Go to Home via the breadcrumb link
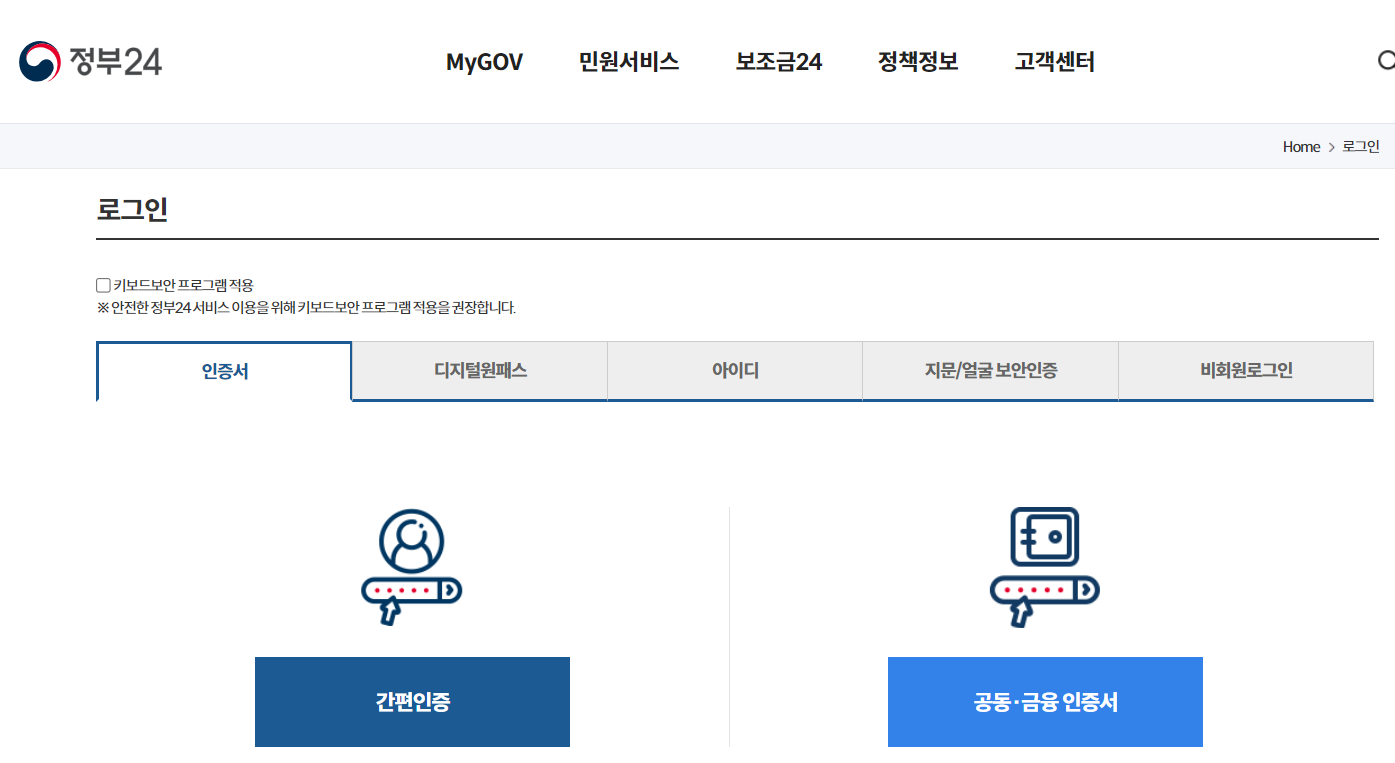Viewport: 1395px width, 763px height. [1301, 146]
